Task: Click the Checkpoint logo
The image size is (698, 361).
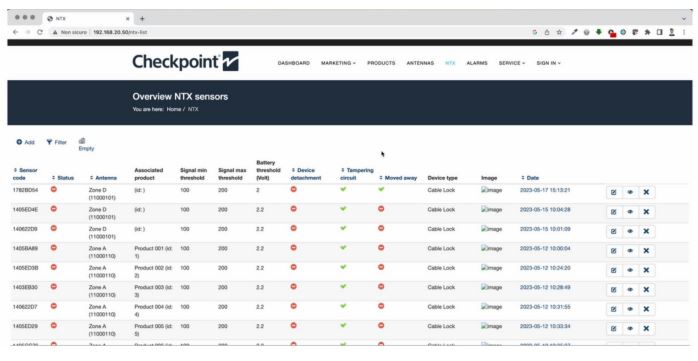Action: [x=186, y=61]
